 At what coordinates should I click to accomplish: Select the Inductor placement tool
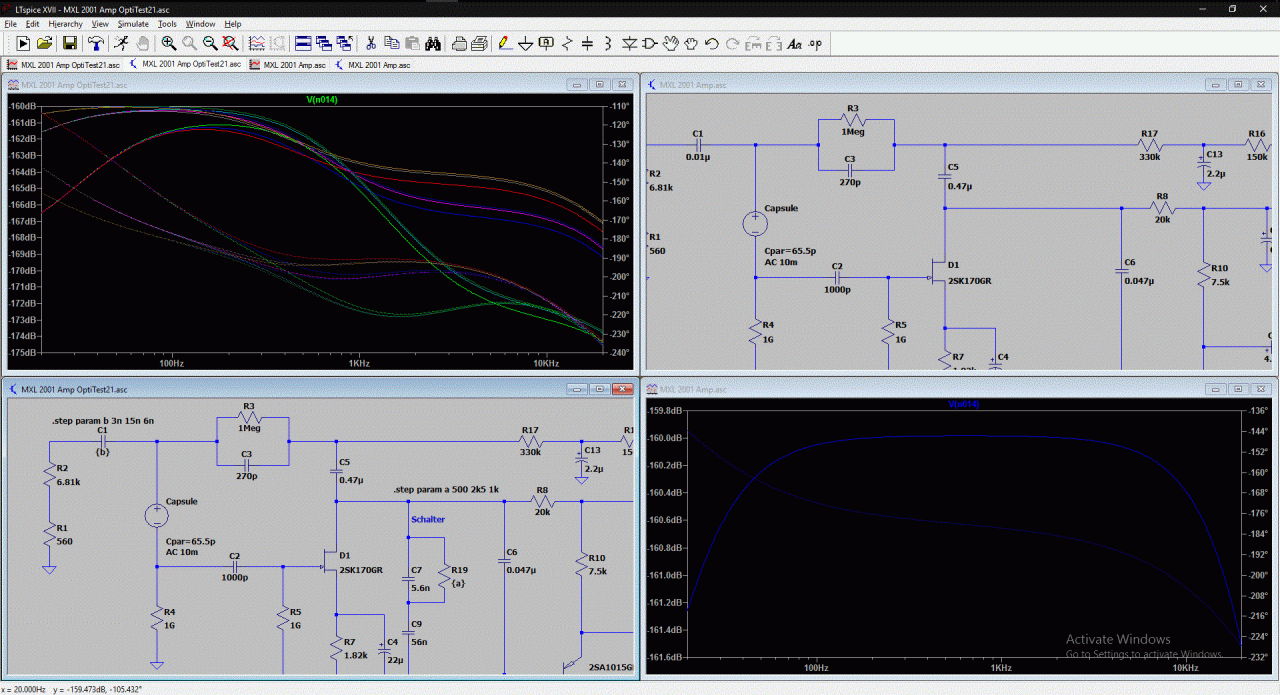tap(609, 43)
